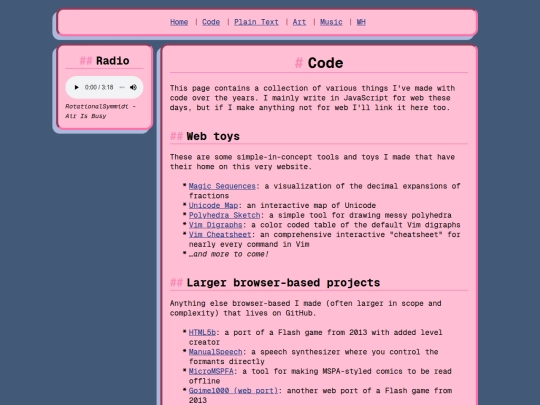
Task: Open the Magic Sequences link
Action: [x=222, y=186]
